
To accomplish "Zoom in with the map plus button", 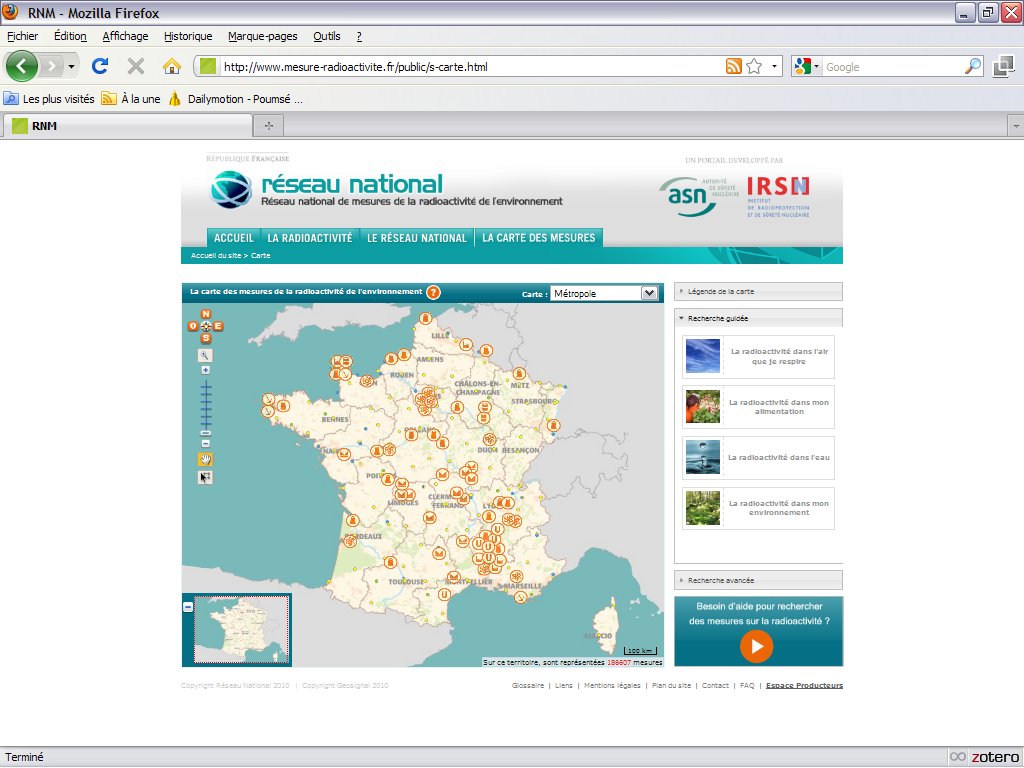I will coord(206,370).
